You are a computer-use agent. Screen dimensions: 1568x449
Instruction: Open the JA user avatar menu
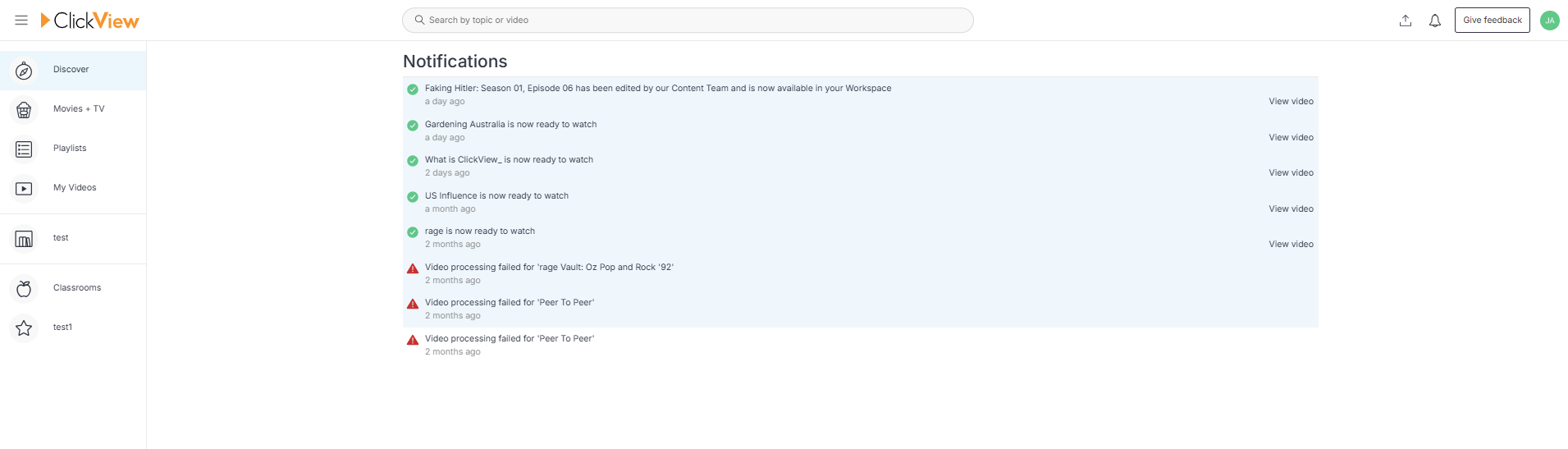coord(1550,21)
